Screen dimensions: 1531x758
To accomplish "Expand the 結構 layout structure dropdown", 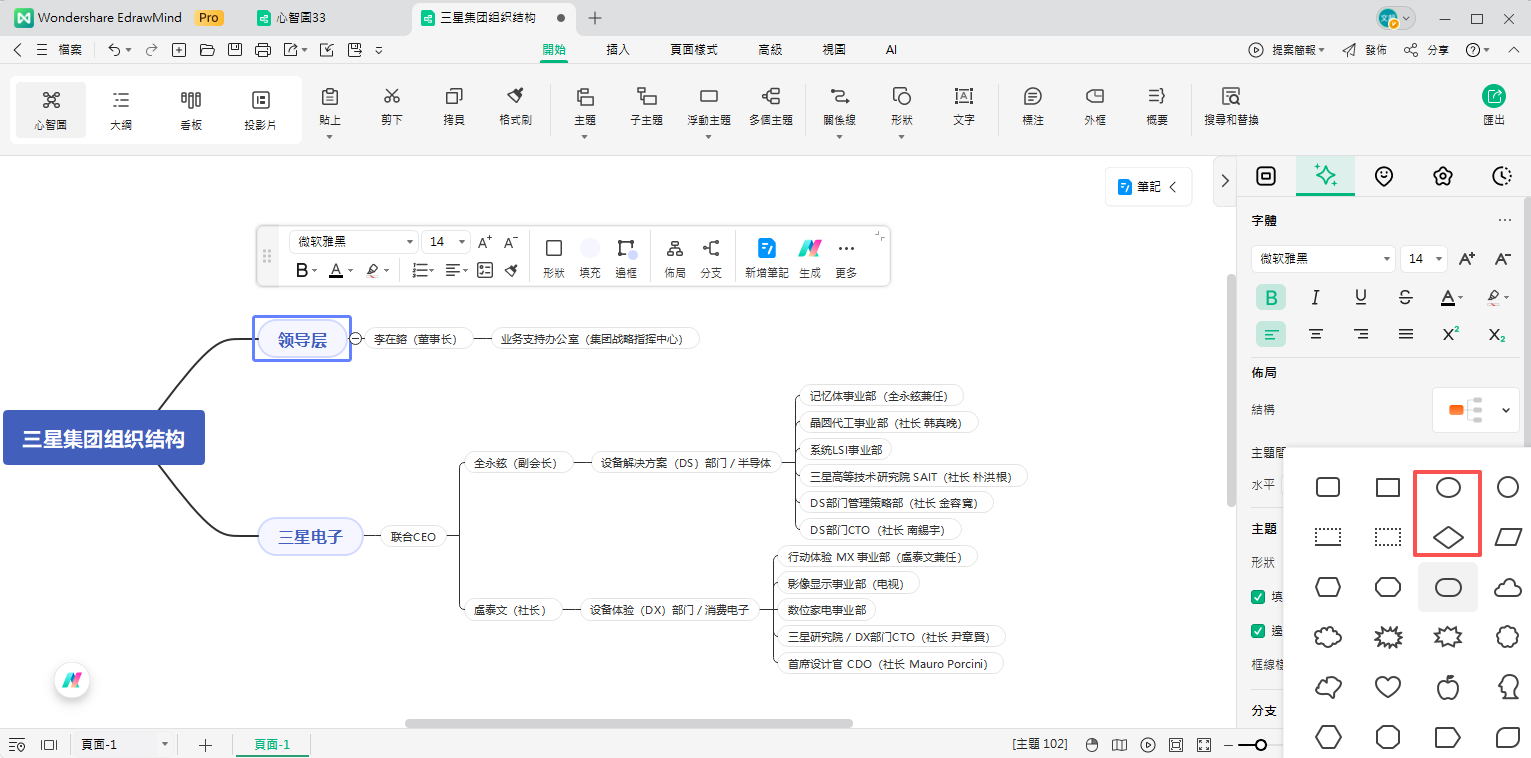I will coord(1475,410).
